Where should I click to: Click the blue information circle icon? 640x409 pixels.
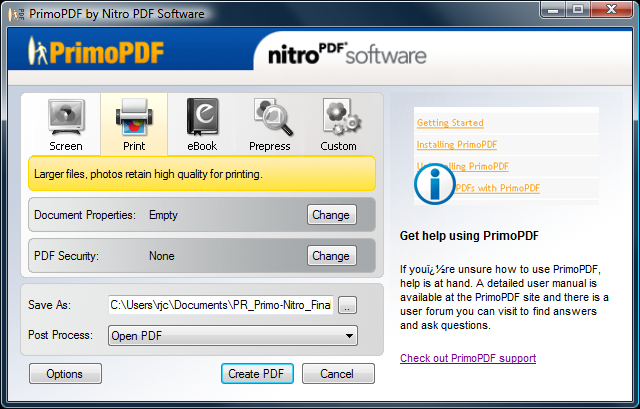point(435,184)
